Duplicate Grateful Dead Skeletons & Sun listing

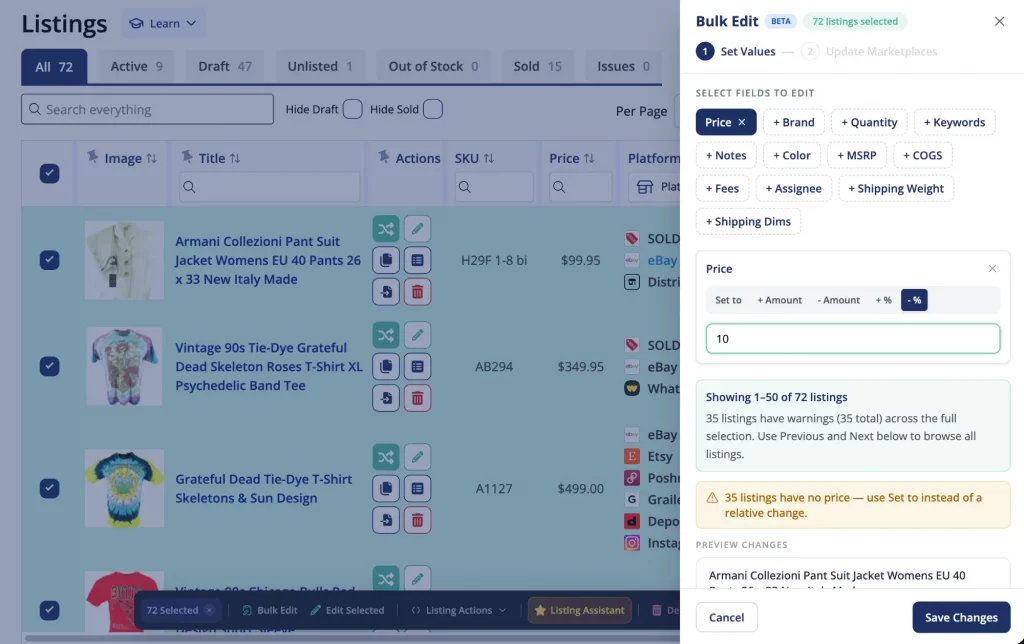[386, 488]
